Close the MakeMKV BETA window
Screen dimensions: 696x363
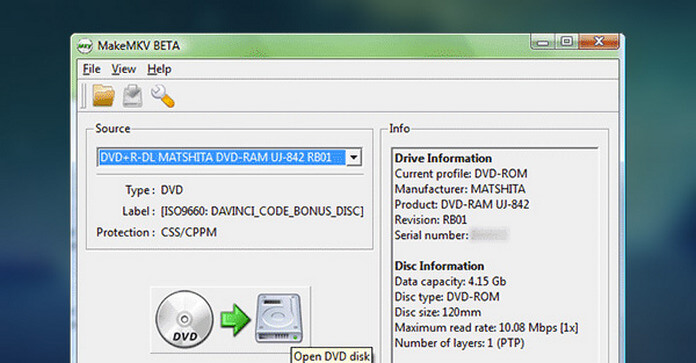[598, 42]
